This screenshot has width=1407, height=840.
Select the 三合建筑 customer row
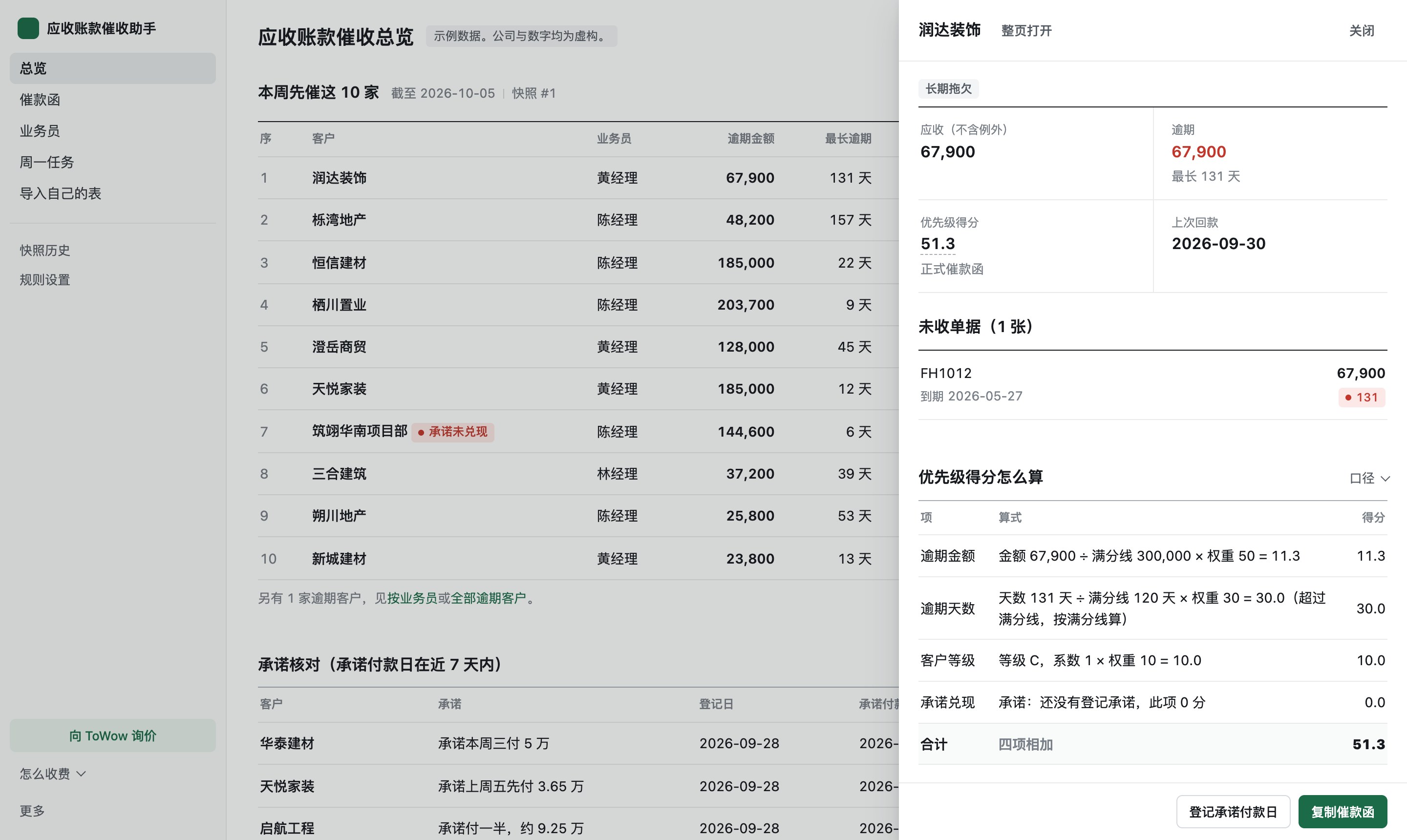coord(578,474)
